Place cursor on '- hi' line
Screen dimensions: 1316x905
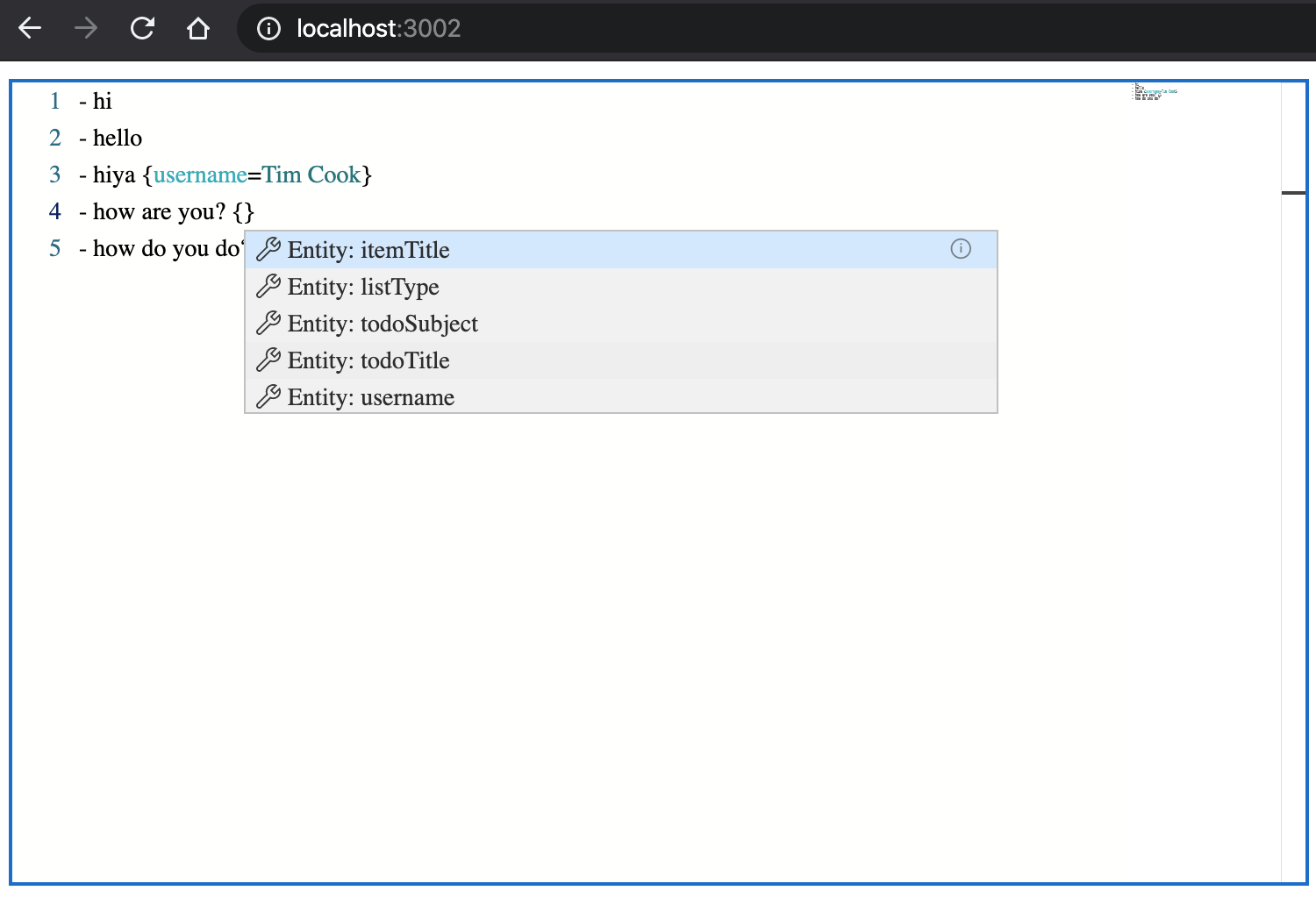[x=96, y=101]
